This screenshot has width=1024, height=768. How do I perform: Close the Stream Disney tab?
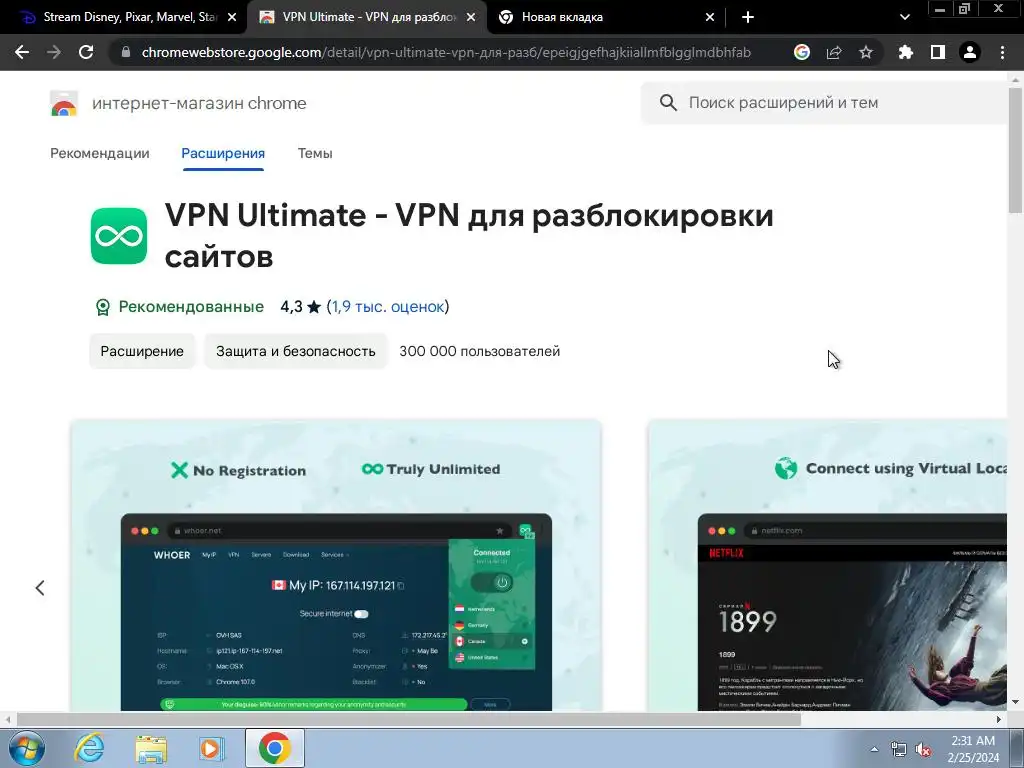pos(232,18)
